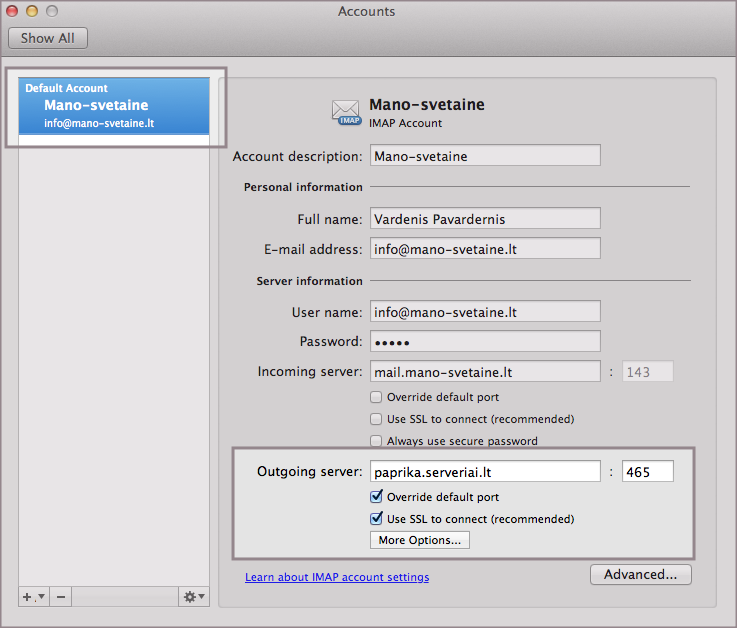
Task: Click the Advanced... button
Action: [x=641, y=574]
